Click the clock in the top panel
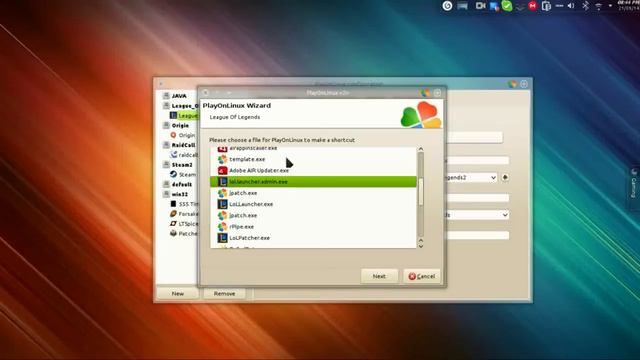The image size is (640, 360). pos(628,5)
